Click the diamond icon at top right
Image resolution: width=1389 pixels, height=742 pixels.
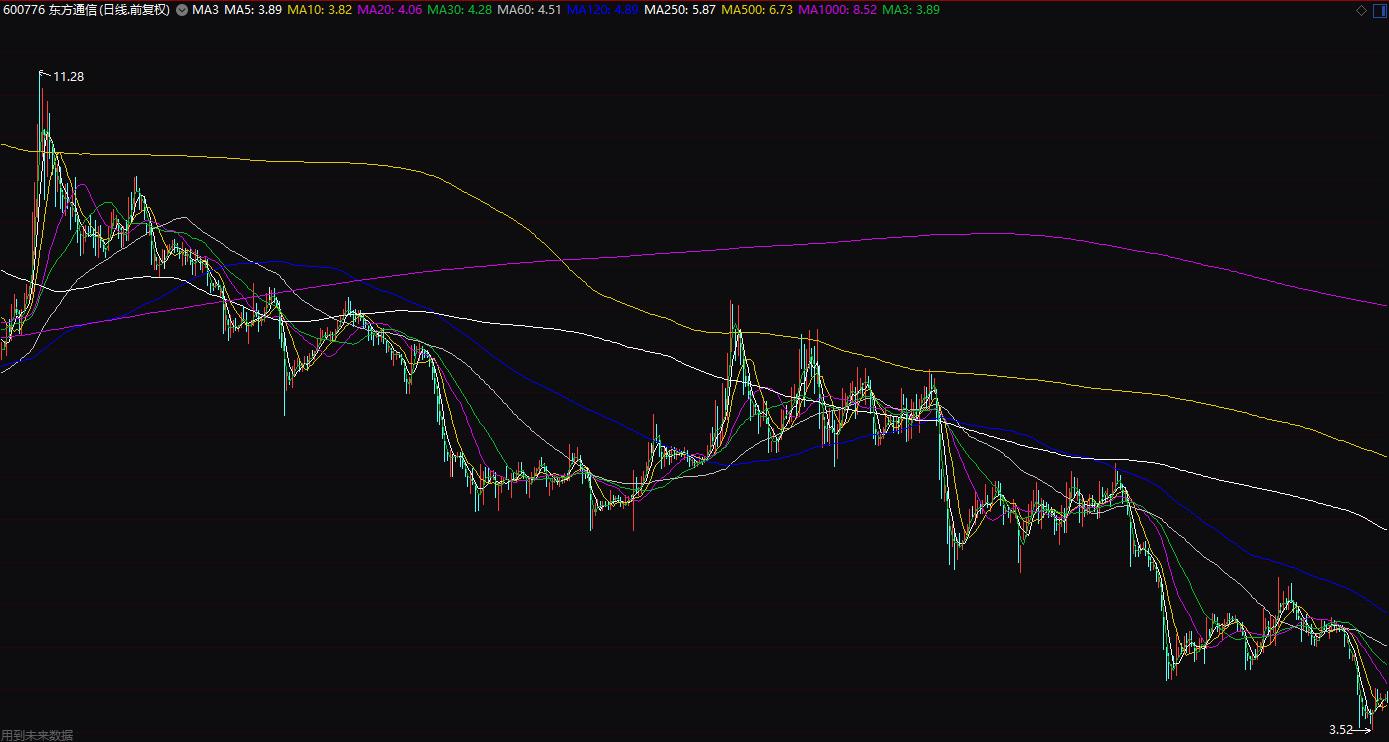(1361, 10)
